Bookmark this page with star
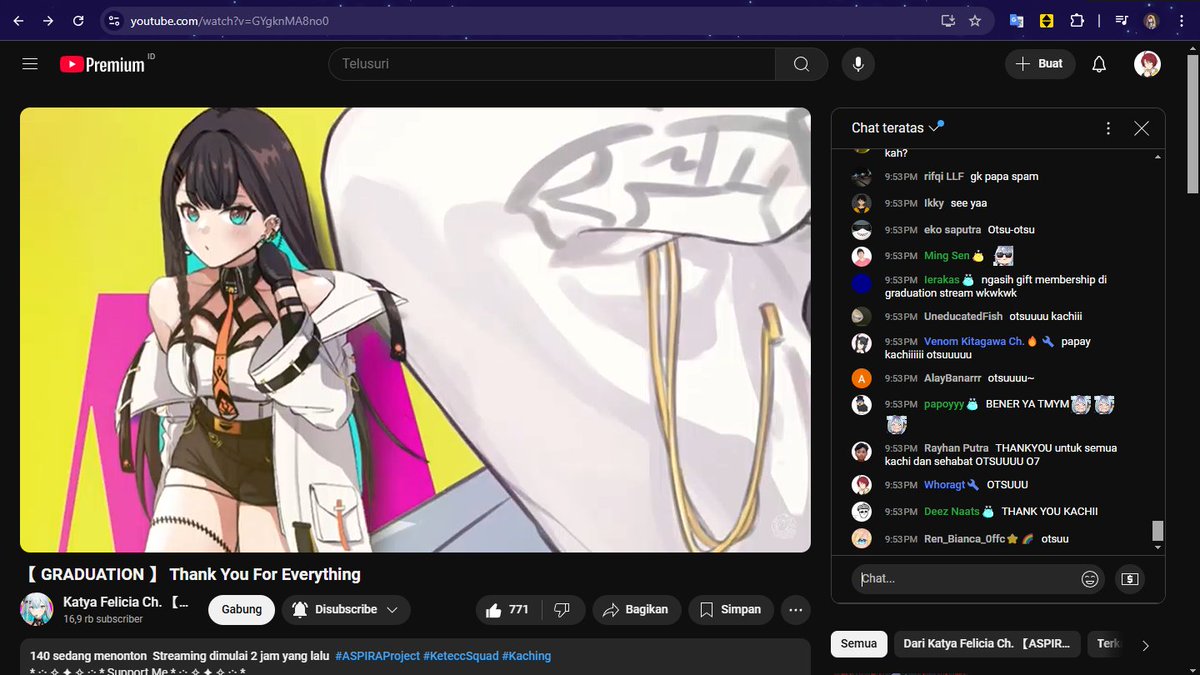This screenshot has height=675, width=1200. [975, 20]
